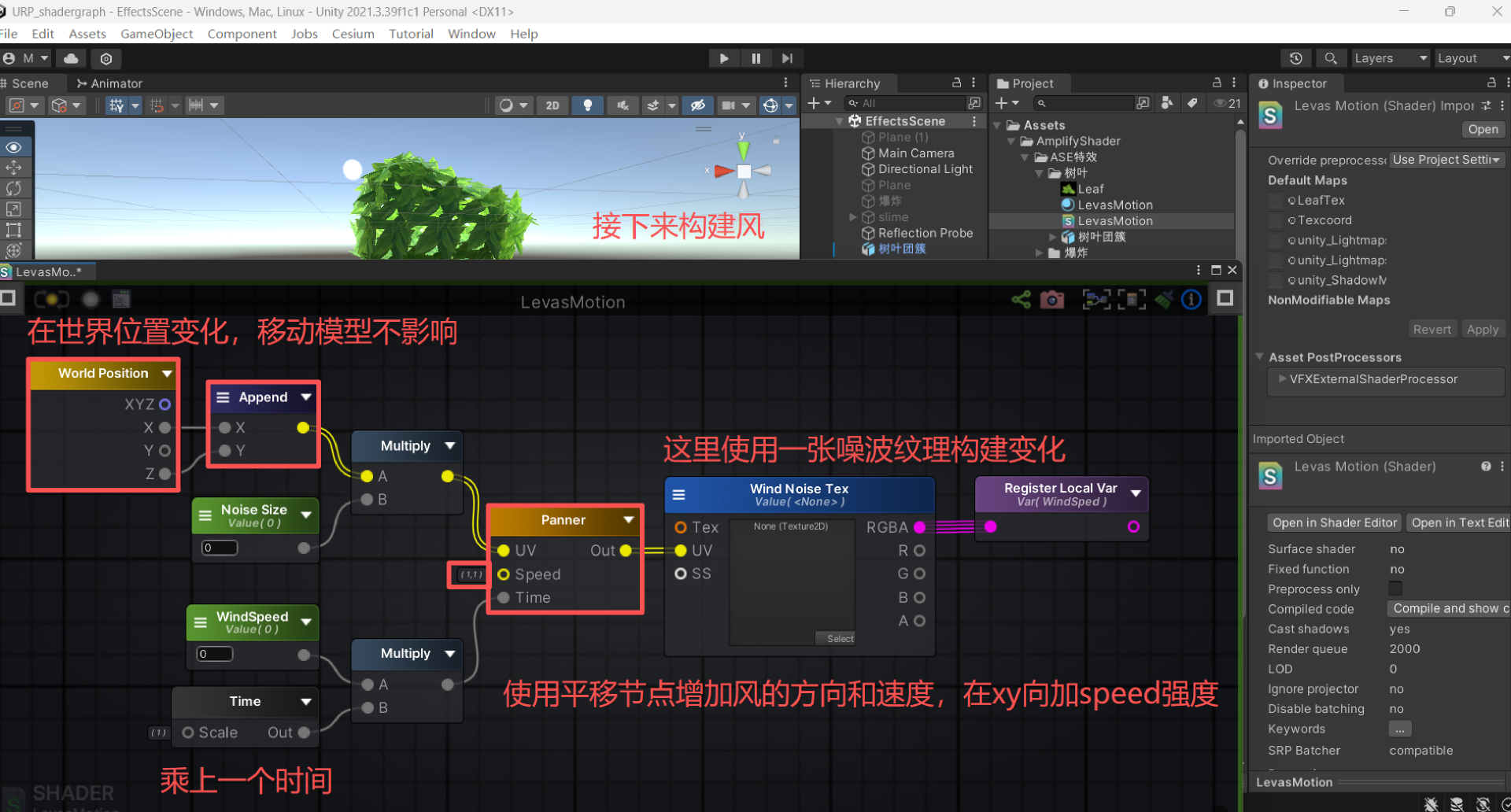Image resolution: width=1511 pixels, height=812 pixels.
Task: Click Open in Shader Editor button
Action: 1334,522
